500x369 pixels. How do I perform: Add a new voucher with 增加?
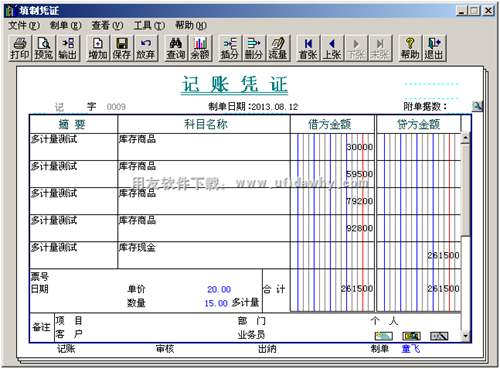[x=98, y=48]
